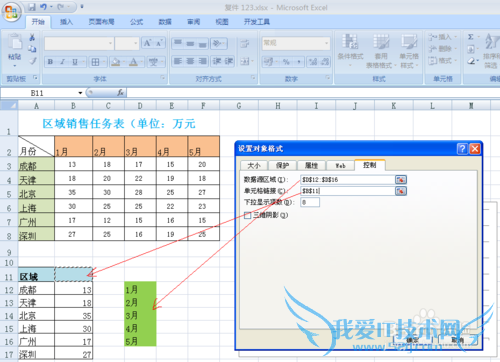This screenshot has height=362, width=500.
Task: Switch to the 插入 ribbon tab
Action: coord(66,22)
